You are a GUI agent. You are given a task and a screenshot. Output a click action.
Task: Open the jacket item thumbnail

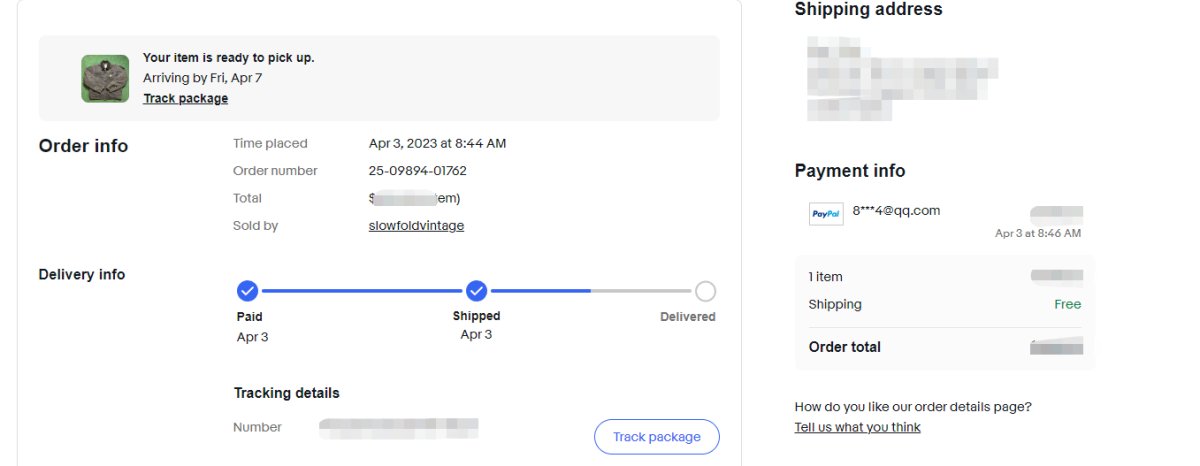click(105, 78)
